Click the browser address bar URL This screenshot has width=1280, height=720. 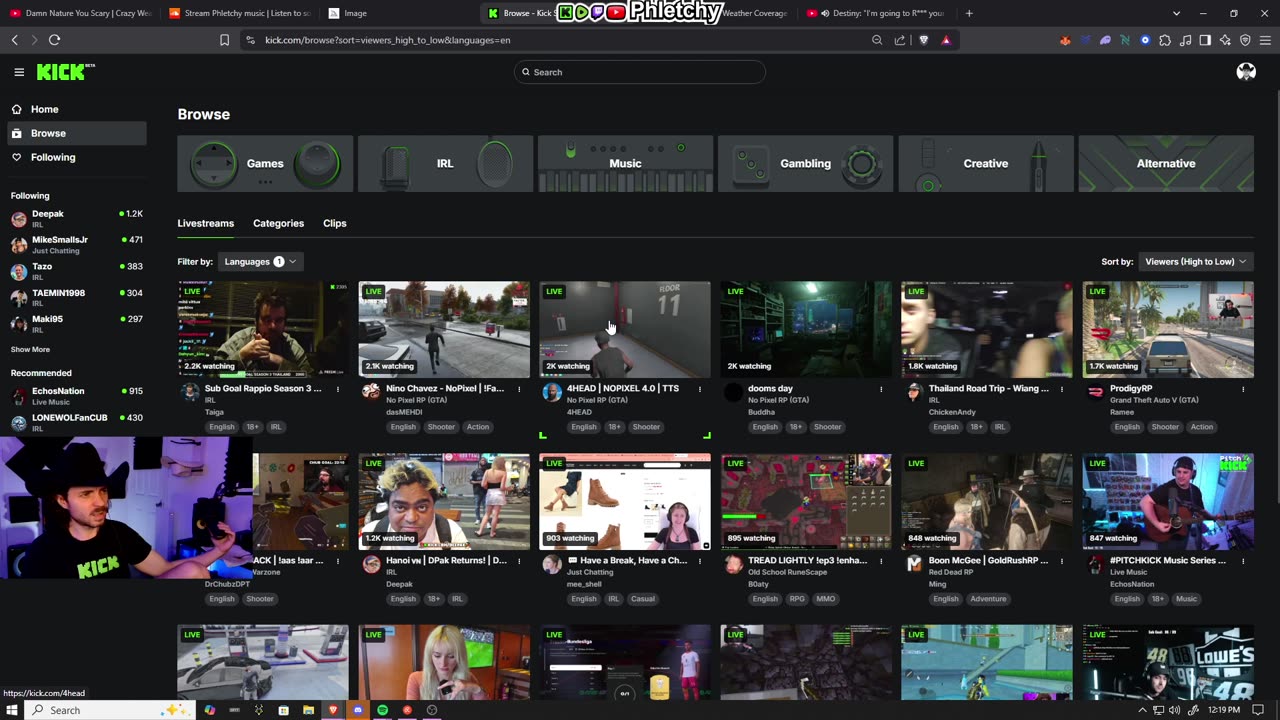pyautogui.click(x=388, y=40)
